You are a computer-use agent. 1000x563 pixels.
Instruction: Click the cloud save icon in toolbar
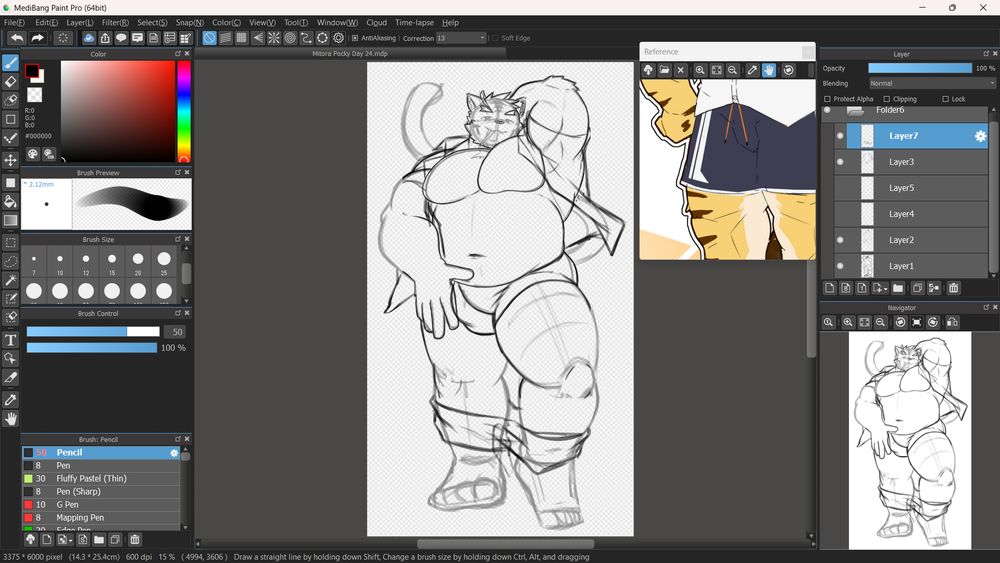click(89, 38)
